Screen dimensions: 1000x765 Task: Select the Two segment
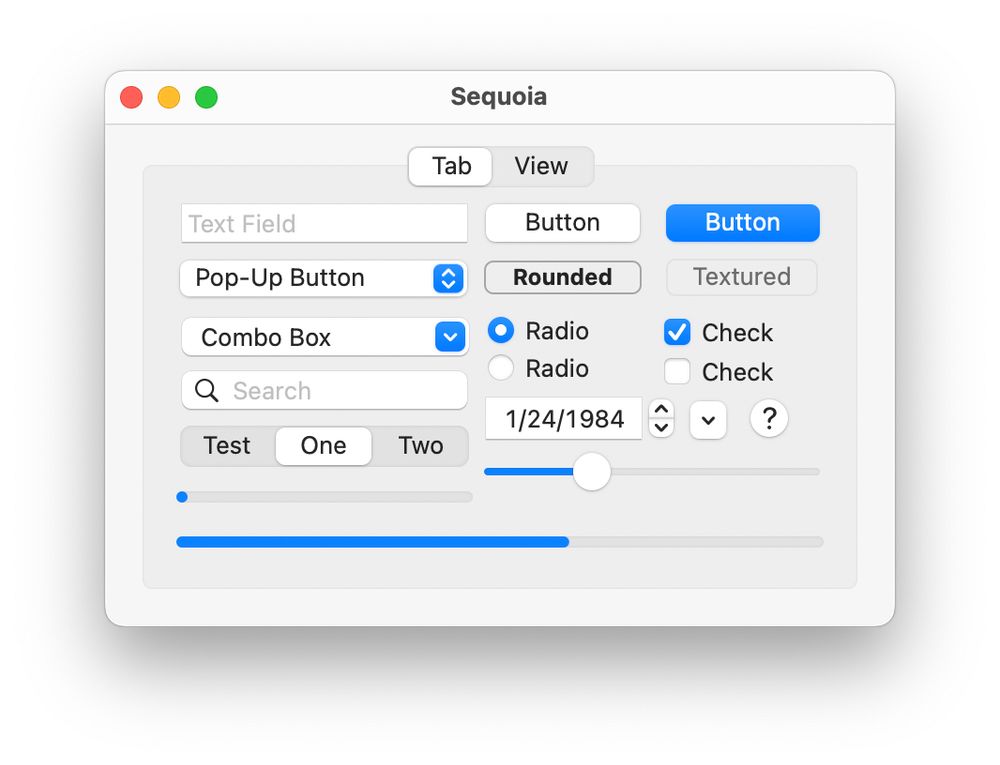click(420, 446)
